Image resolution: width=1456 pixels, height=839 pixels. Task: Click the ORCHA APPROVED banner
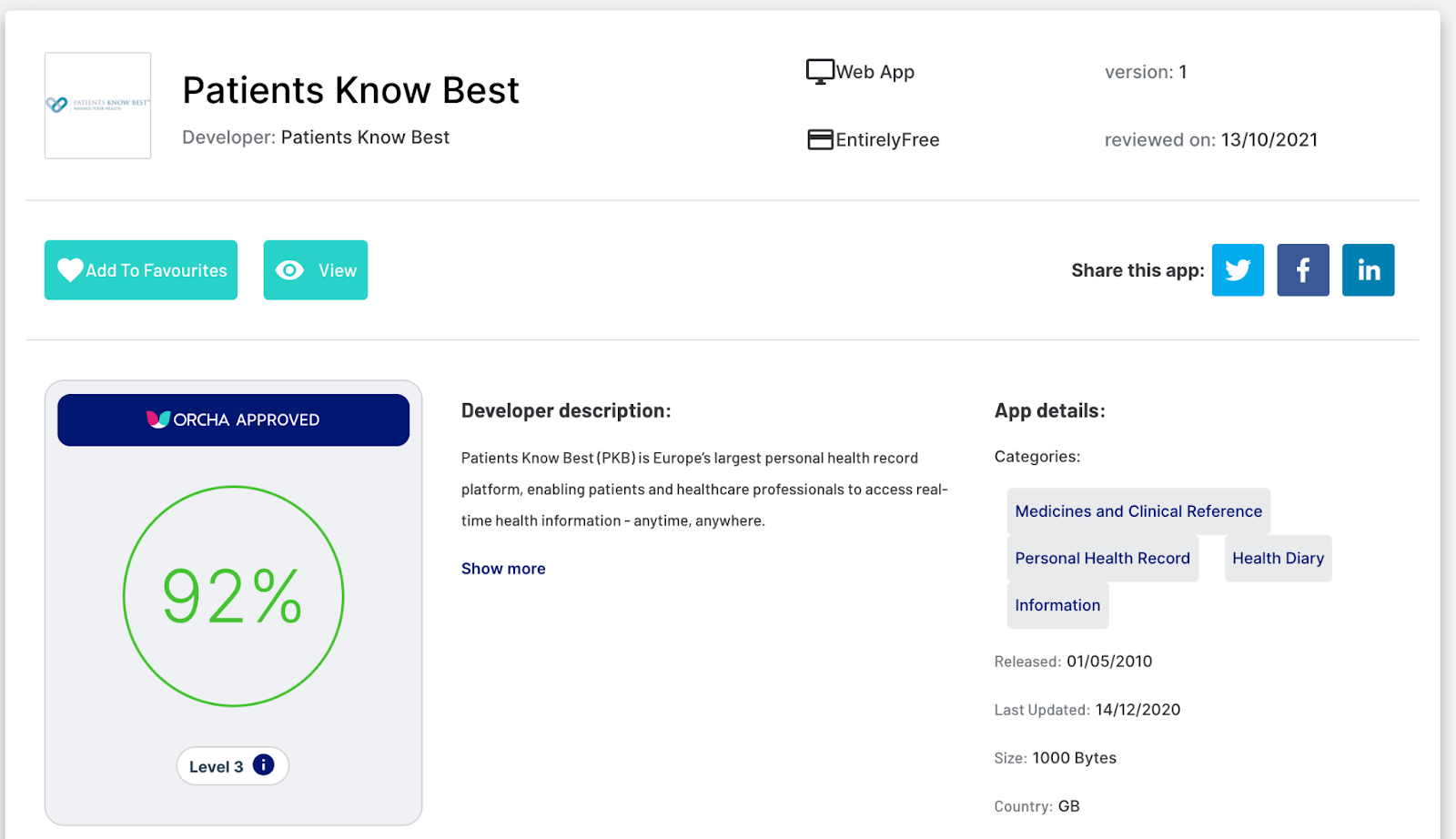(x=234, y=419)
